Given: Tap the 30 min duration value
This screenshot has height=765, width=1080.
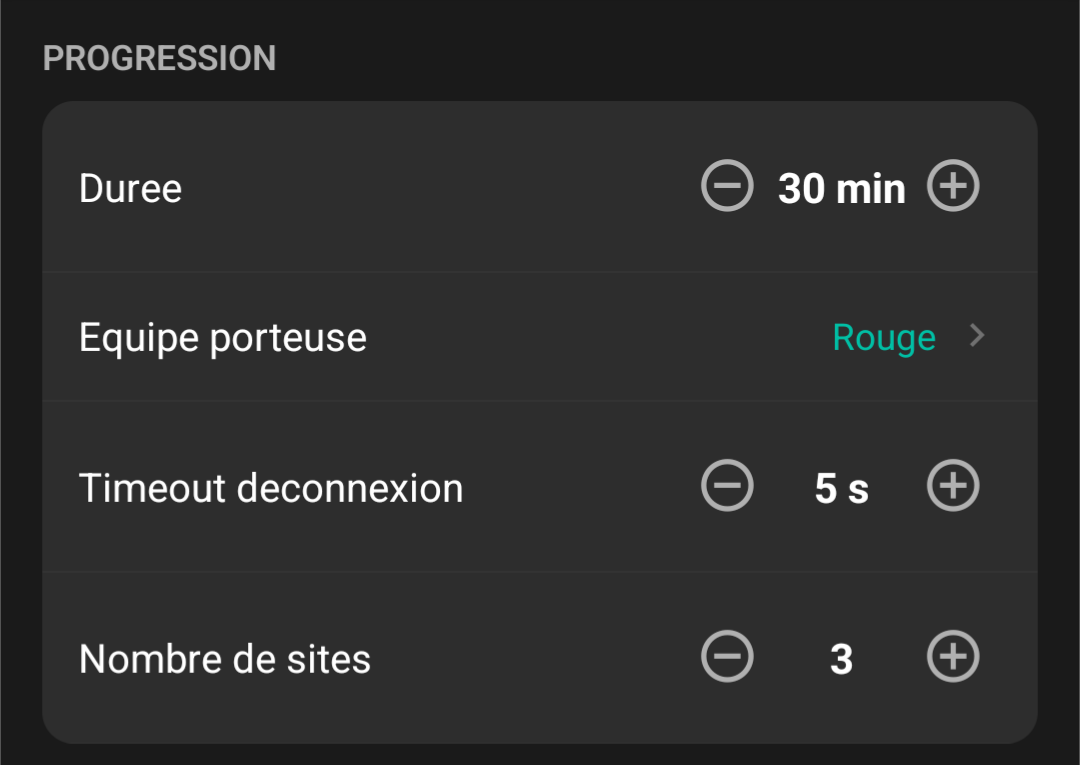Looking at the screenshot, I should coord(840,187).
